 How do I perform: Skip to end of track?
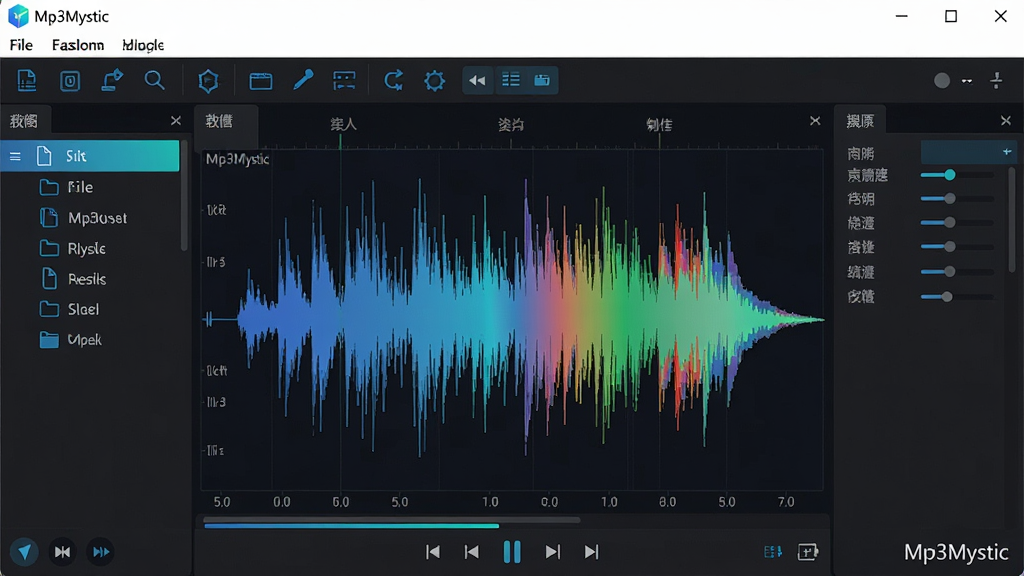[x=592, y=552]
